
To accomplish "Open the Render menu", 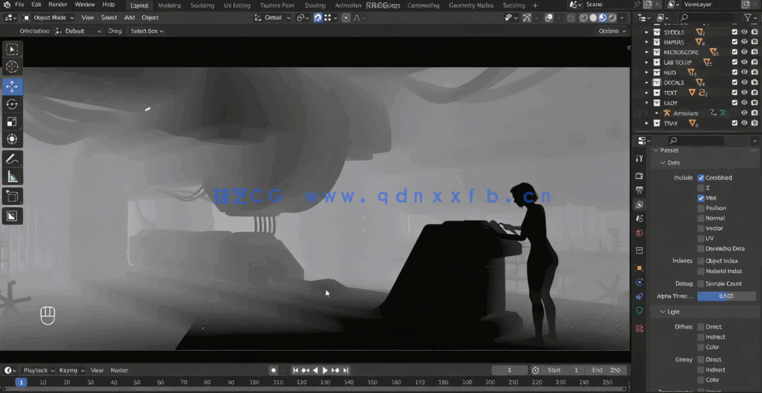I will click(57, 5).
